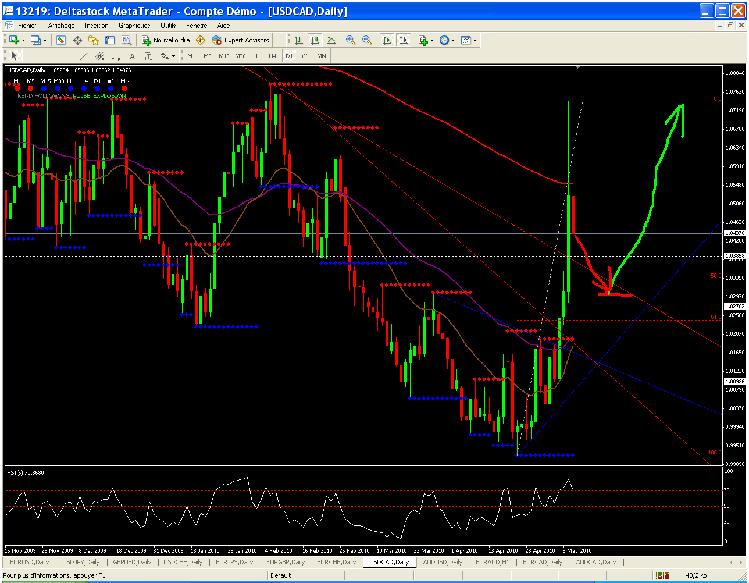Screen dimensions: 749x583
Task: Show the Terminal panel
Action: [110, 40]
